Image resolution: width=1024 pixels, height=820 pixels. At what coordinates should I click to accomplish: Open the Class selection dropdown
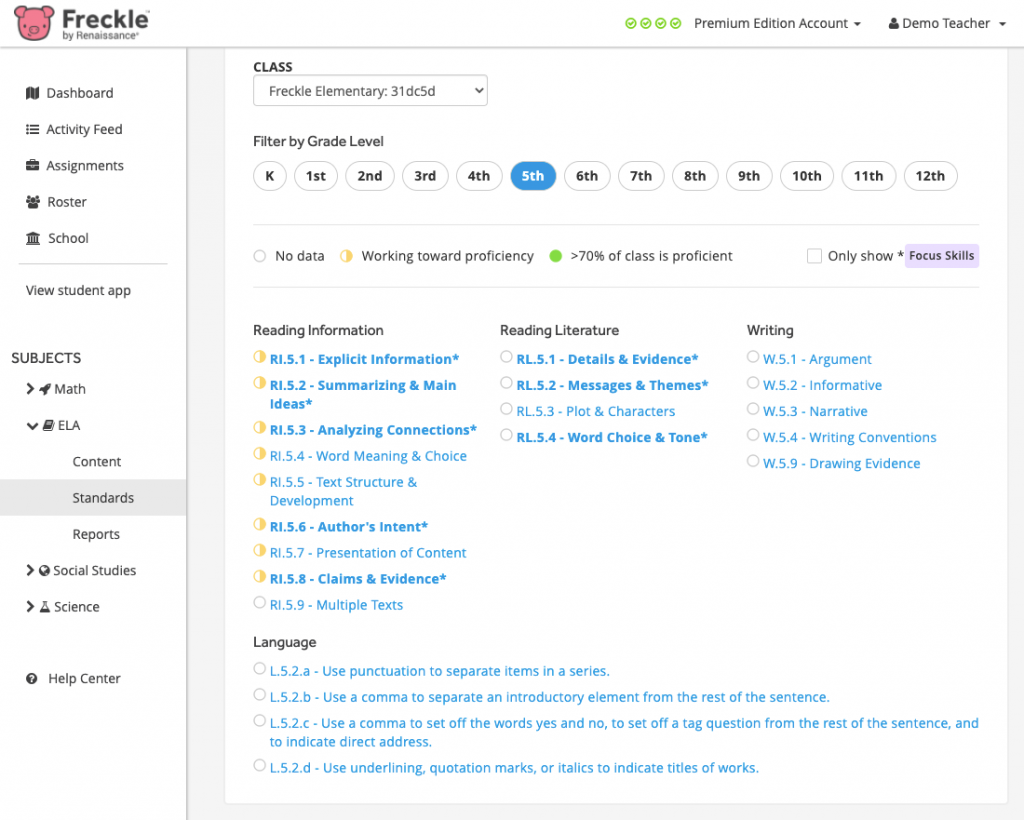(x=370, y=91)
